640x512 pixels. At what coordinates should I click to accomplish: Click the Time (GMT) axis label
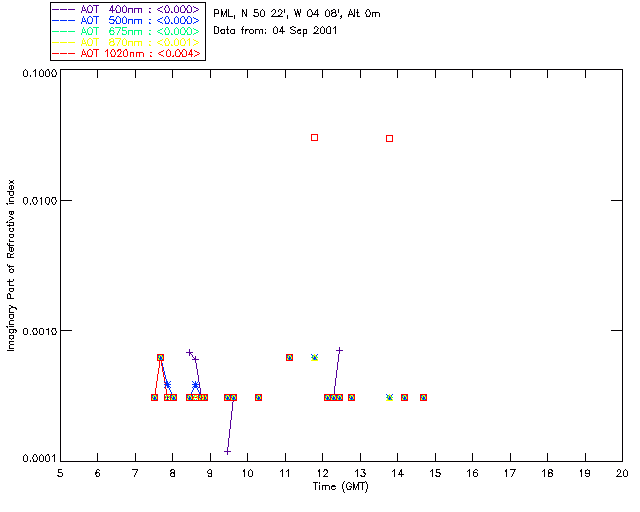(x=340, y=487)
